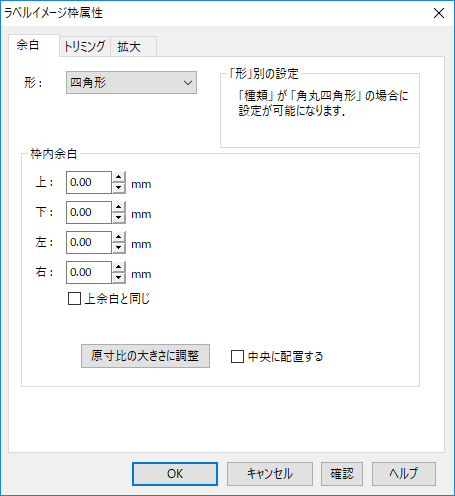Open help with ヘルプ button
The width and height of the screenshot is (455, 496).
(x=404, y=474)
